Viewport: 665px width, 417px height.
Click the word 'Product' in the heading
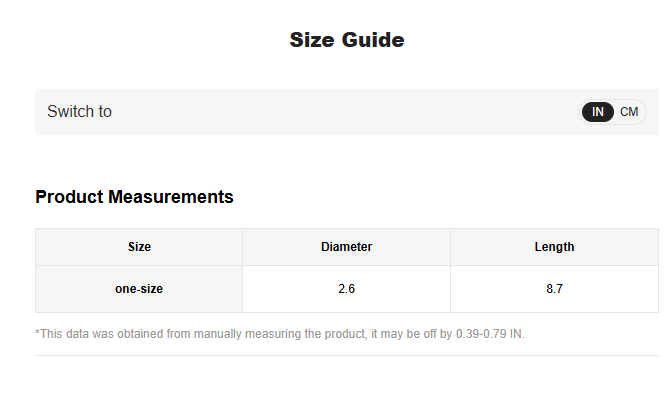coord(68,197)
